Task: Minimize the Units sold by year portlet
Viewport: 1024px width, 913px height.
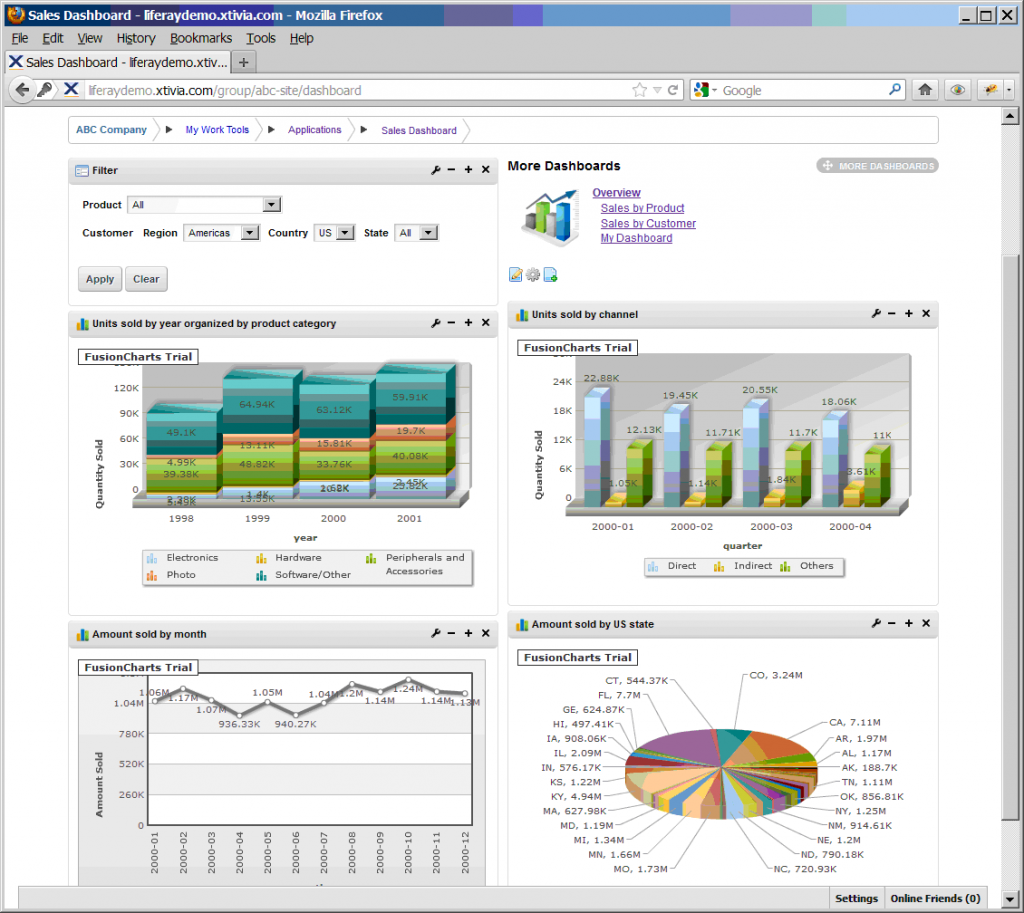Action: click(x=452, y=323)
